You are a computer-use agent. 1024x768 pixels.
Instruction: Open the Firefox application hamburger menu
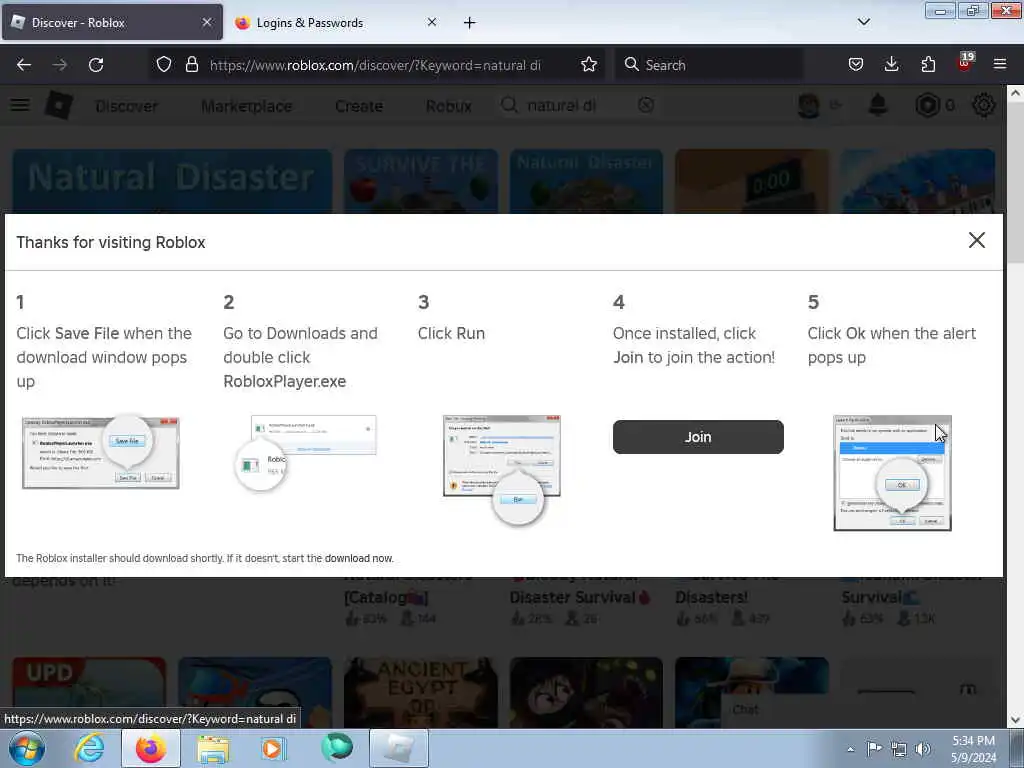[999, 65]
